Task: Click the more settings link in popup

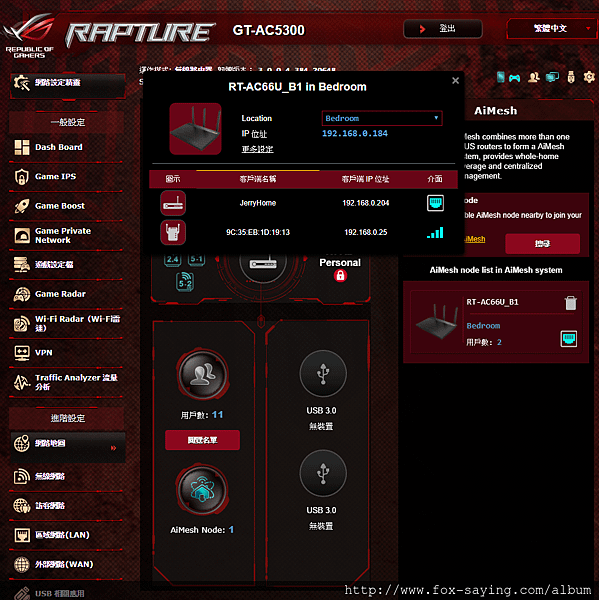Action: pos(257,149)
